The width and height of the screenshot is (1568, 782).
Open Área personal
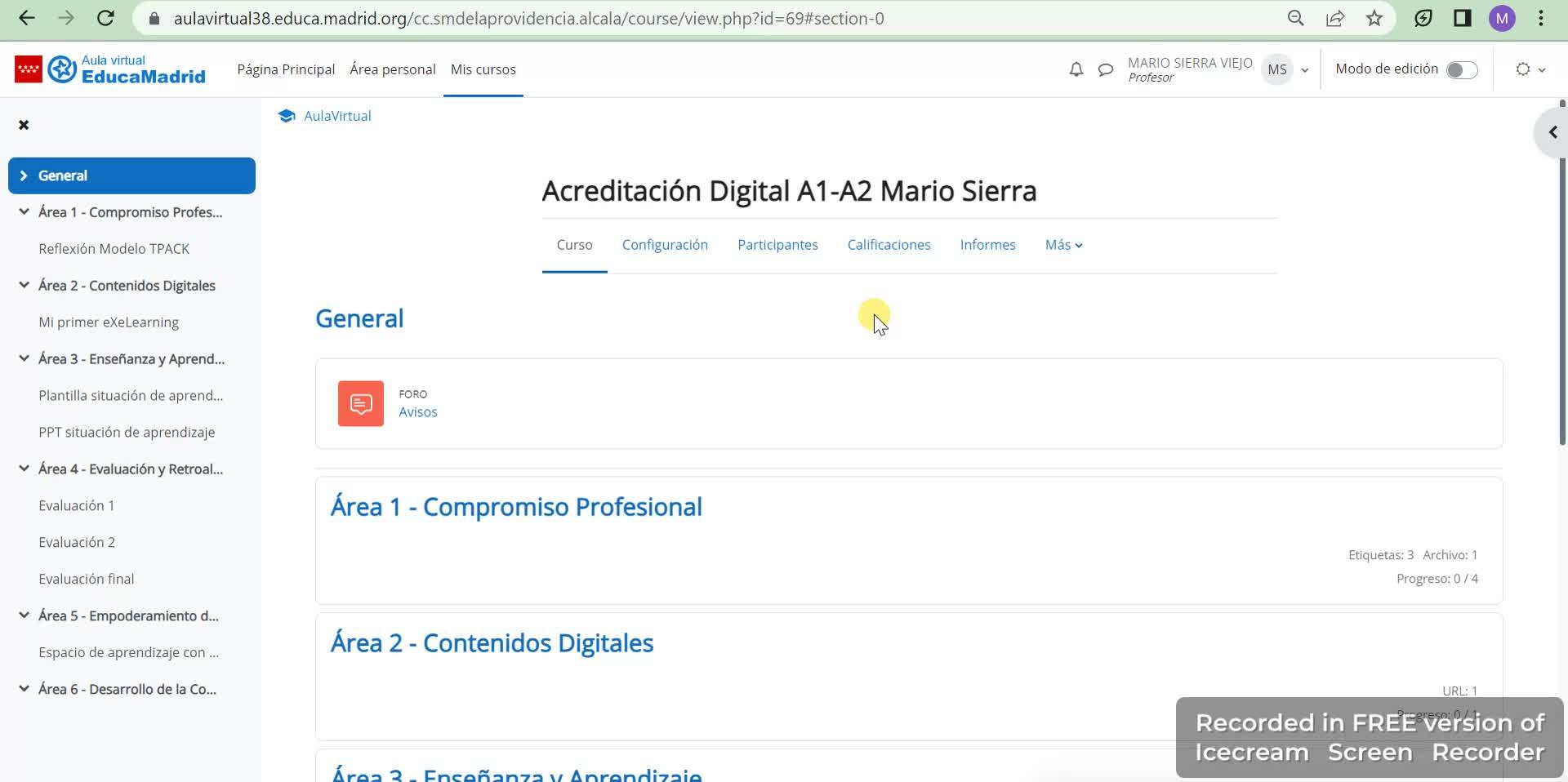point(393,69)
